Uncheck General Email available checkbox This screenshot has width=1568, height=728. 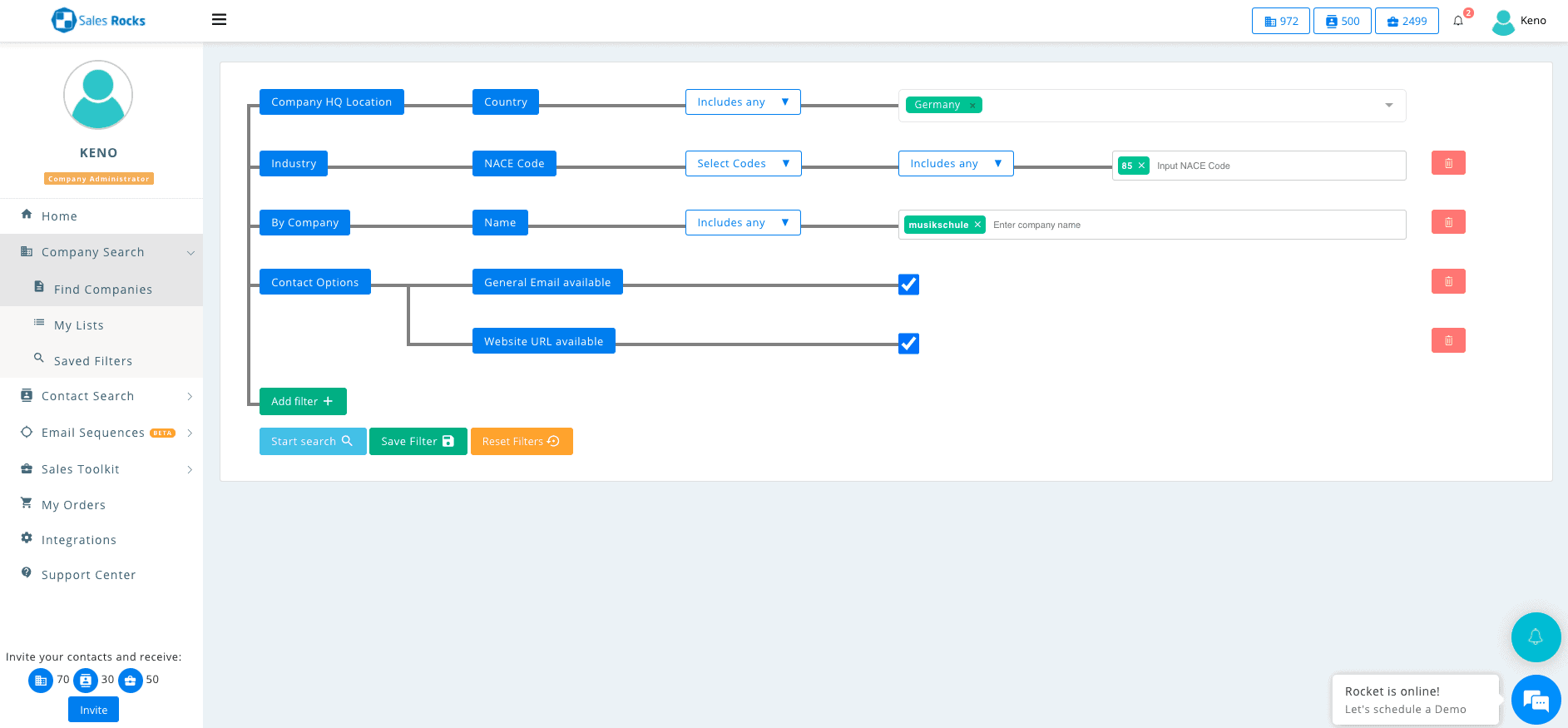pos(908,285)
